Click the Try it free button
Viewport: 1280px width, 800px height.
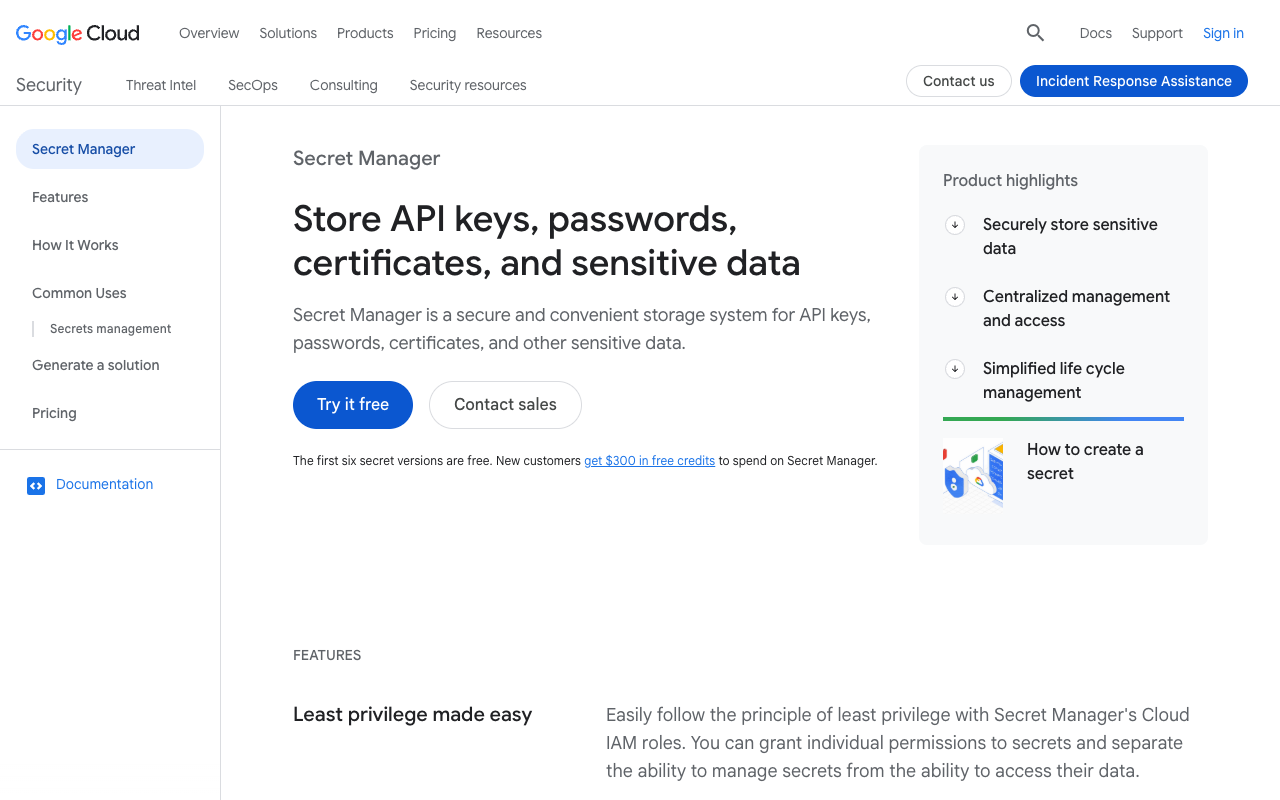tap(353, 405)
